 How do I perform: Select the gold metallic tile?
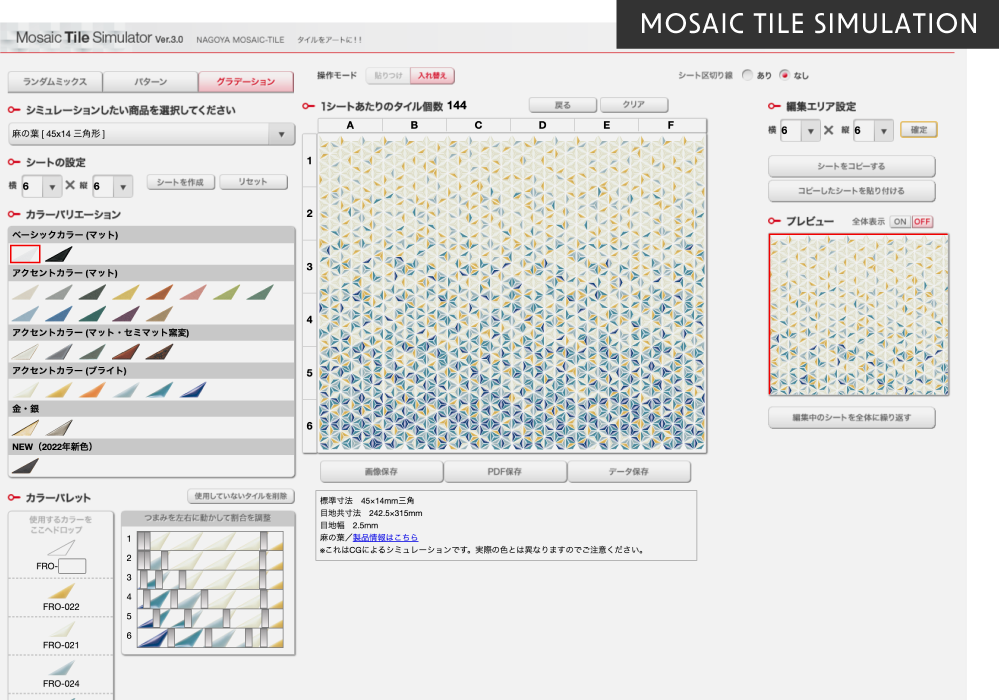coord(25,428)
